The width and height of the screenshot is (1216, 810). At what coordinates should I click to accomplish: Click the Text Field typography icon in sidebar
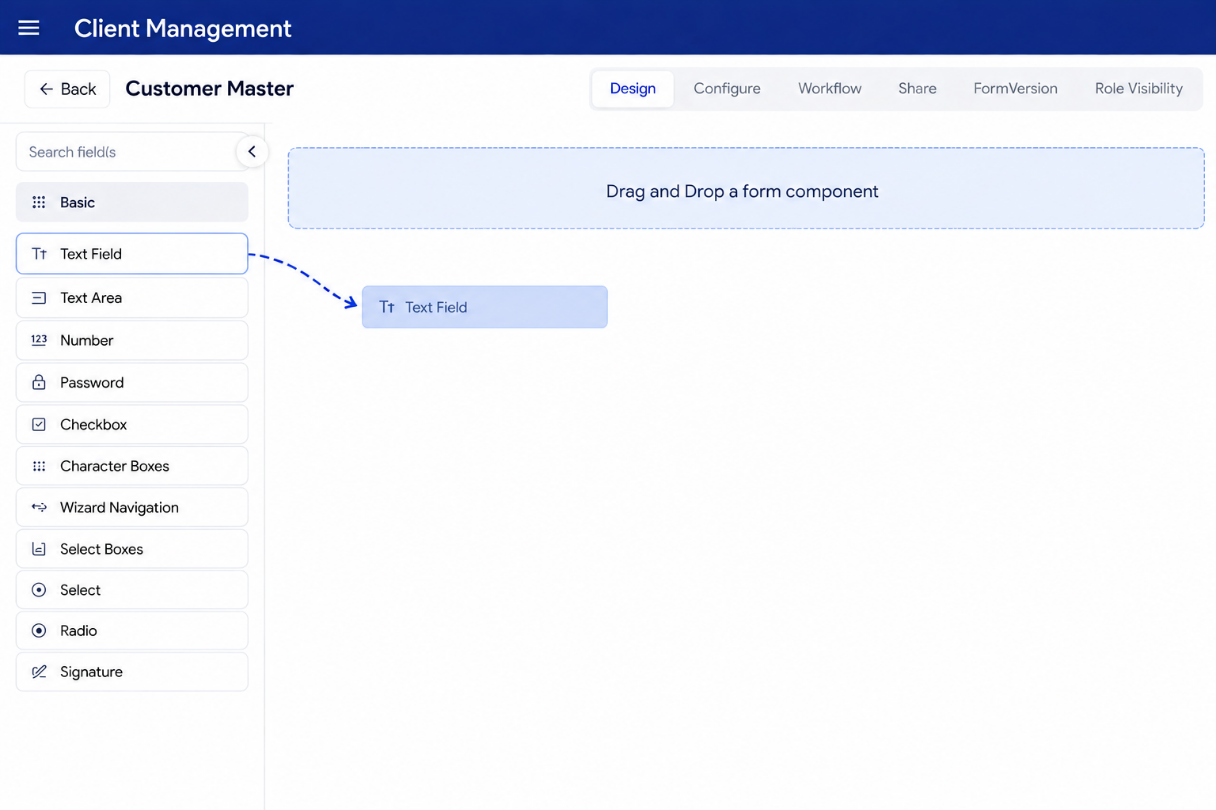pos(39,254)
